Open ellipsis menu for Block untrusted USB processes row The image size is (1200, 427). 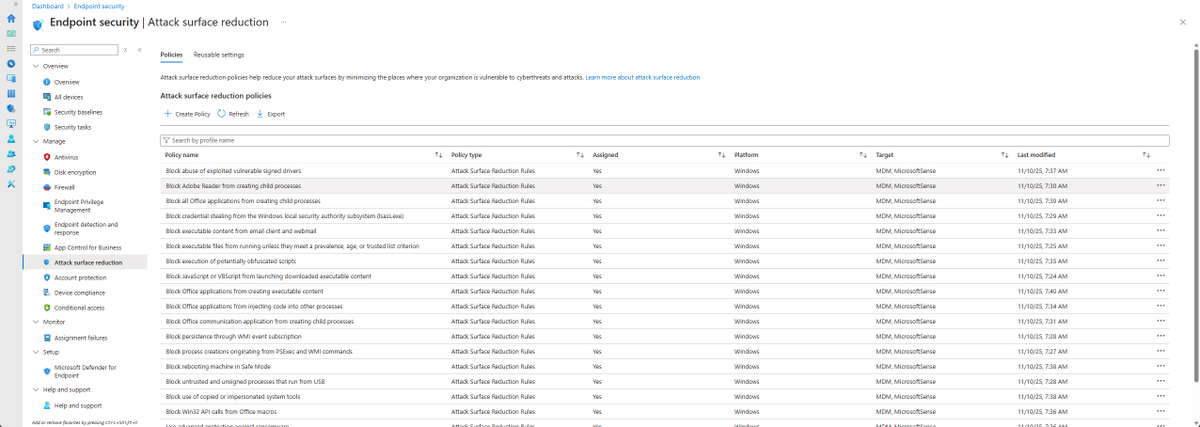point(1160,380)
